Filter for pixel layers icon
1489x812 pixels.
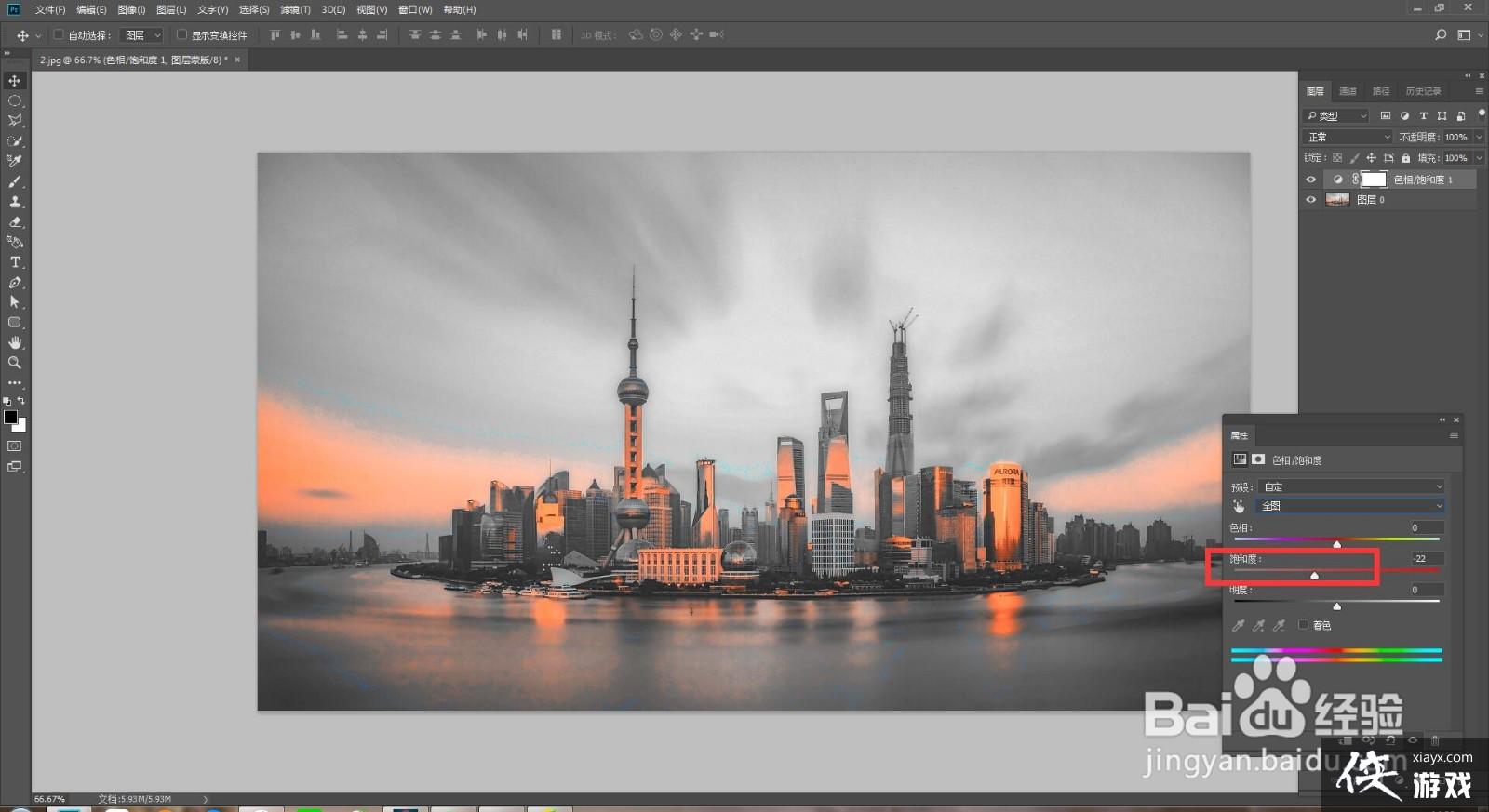pyautogui.click(x=1386, y=115)
